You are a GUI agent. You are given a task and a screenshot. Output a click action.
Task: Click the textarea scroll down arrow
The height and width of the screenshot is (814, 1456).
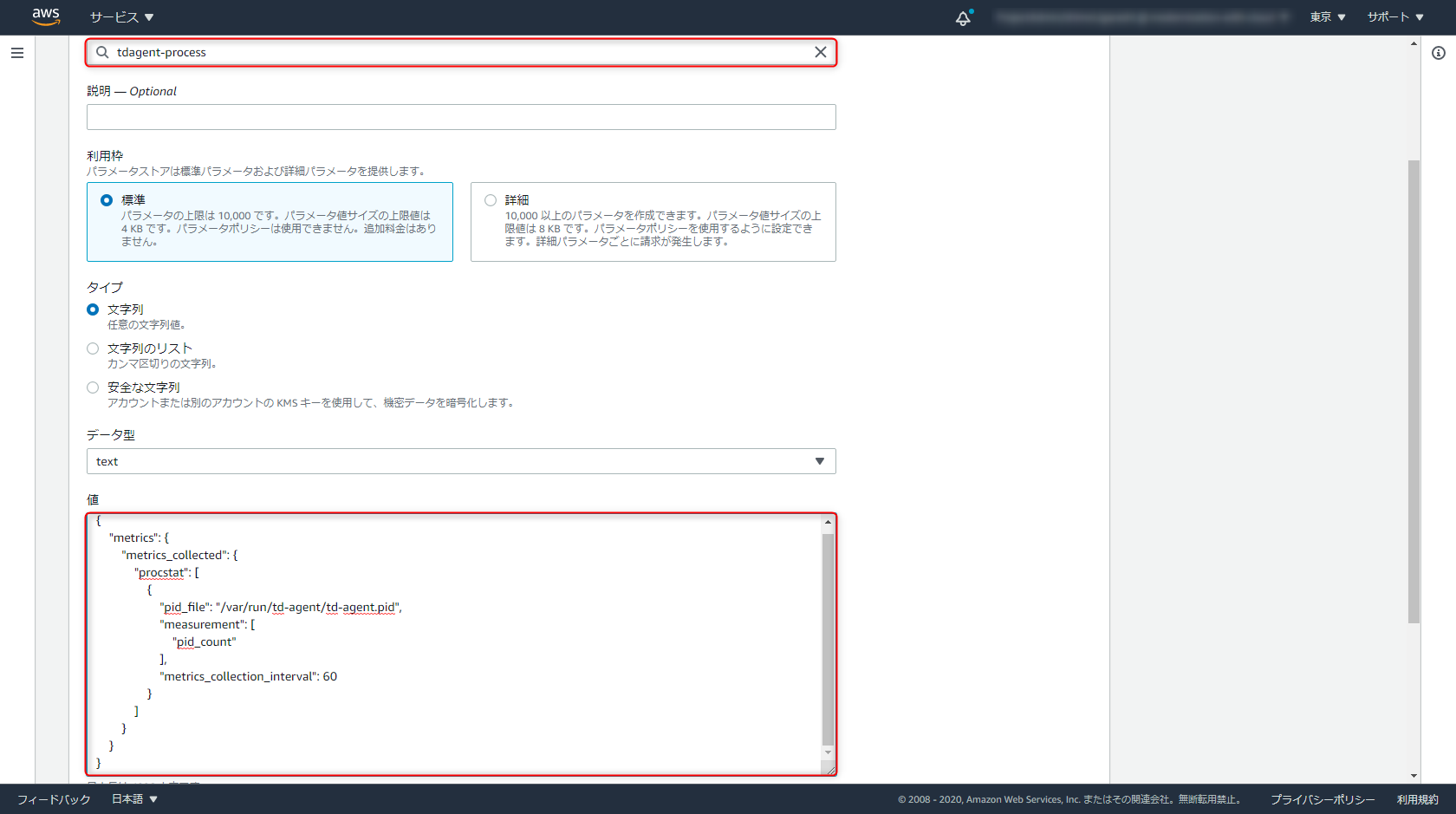tap(828, 752)
